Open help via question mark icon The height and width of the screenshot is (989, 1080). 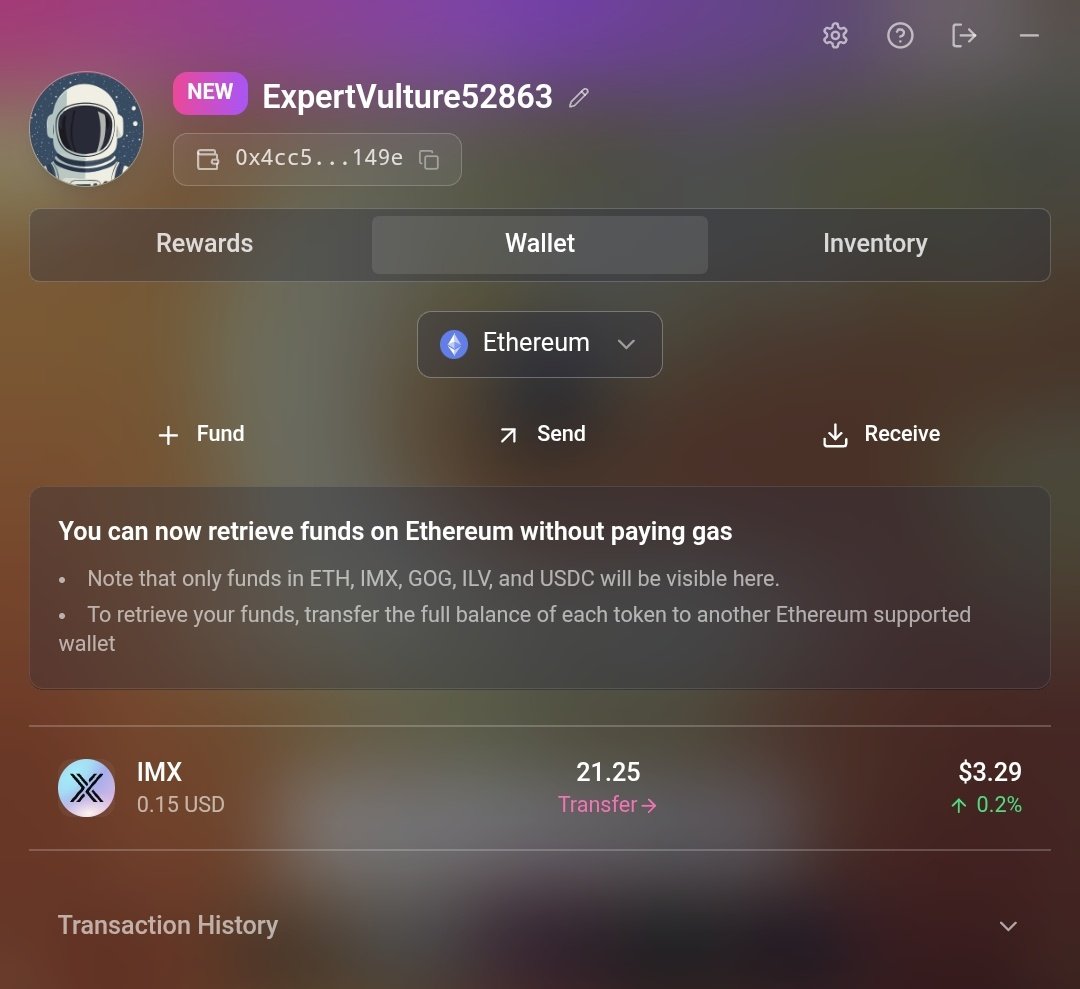(900, 35)
